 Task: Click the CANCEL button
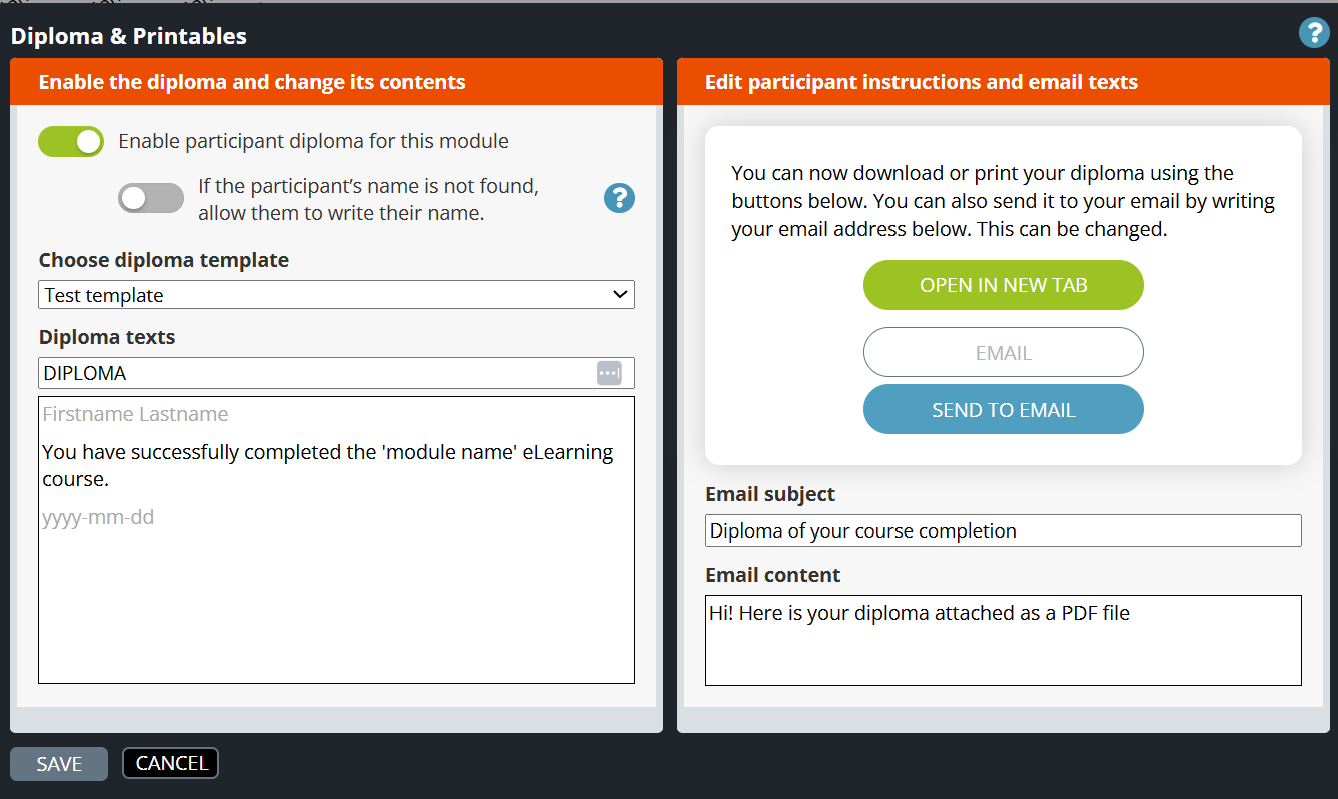pyautogui.click(x=170, y=763)
